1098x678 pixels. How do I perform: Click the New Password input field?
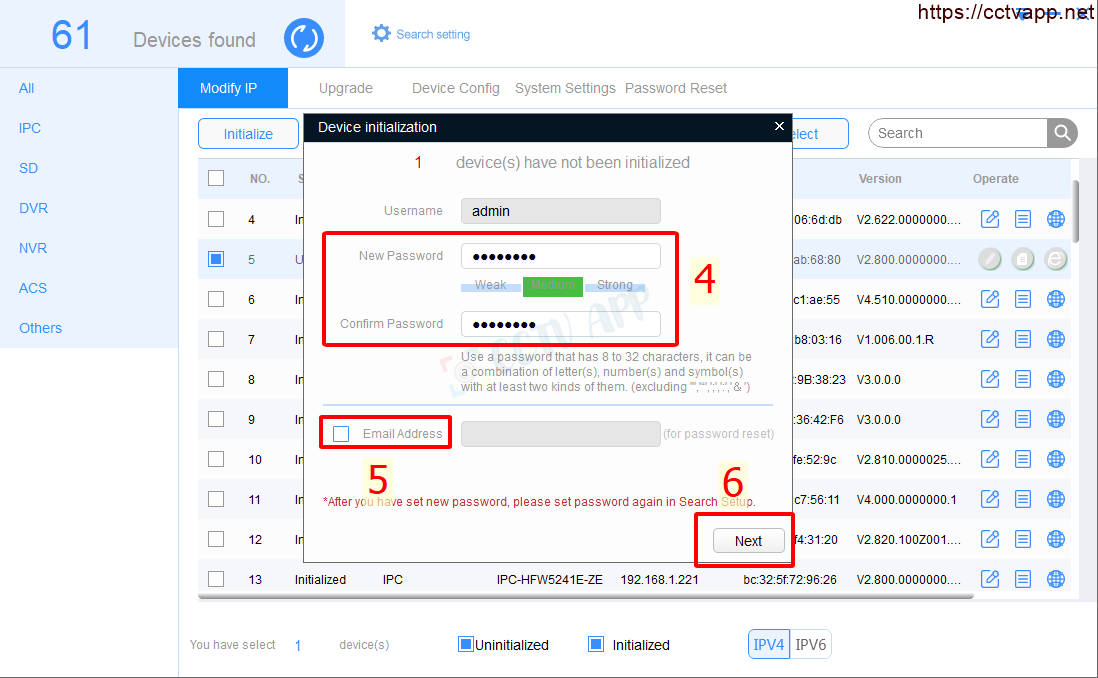point(560,256)
